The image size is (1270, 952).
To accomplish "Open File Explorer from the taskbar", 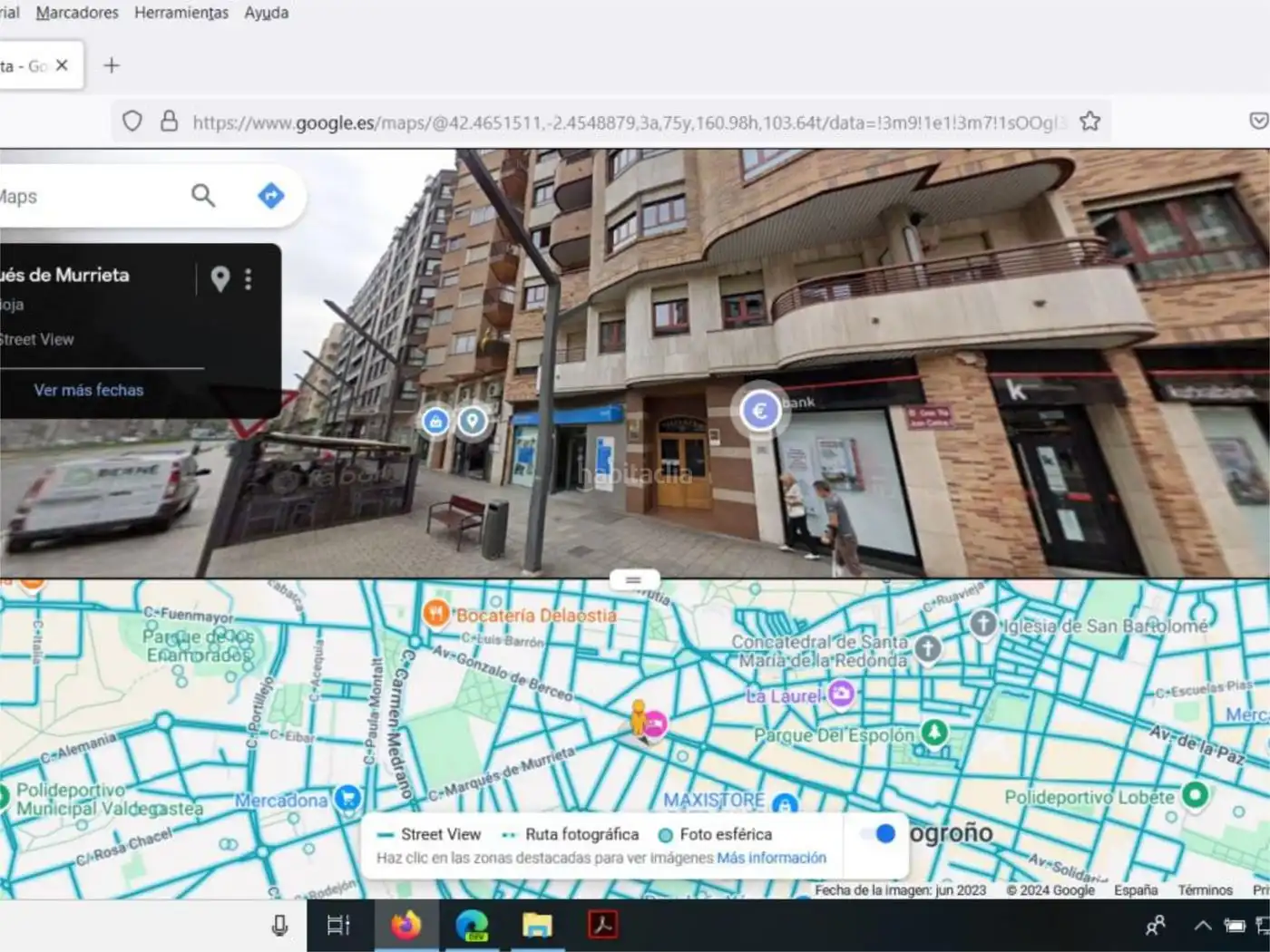I will click(x=537, y=926).
